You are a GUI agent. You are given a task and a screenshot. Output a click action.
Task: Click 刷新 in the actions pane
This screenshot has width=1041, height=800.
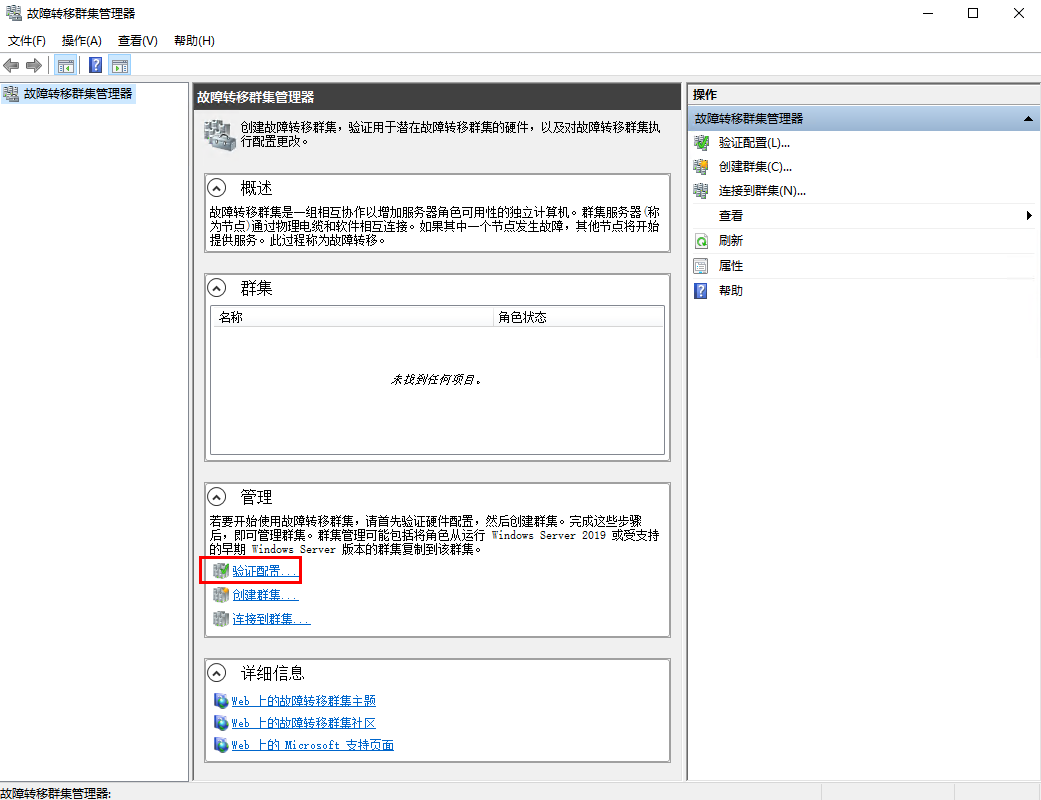(x=730, y=240)
